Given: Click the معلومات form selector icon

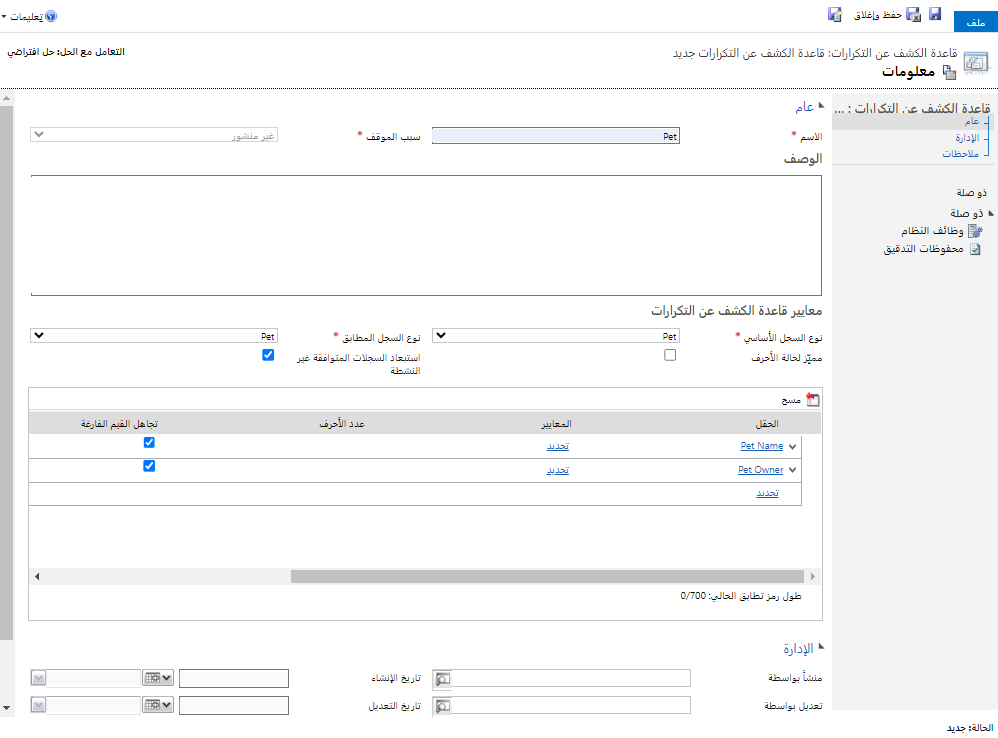Looking at the screenshot, I should pos(949,72).
